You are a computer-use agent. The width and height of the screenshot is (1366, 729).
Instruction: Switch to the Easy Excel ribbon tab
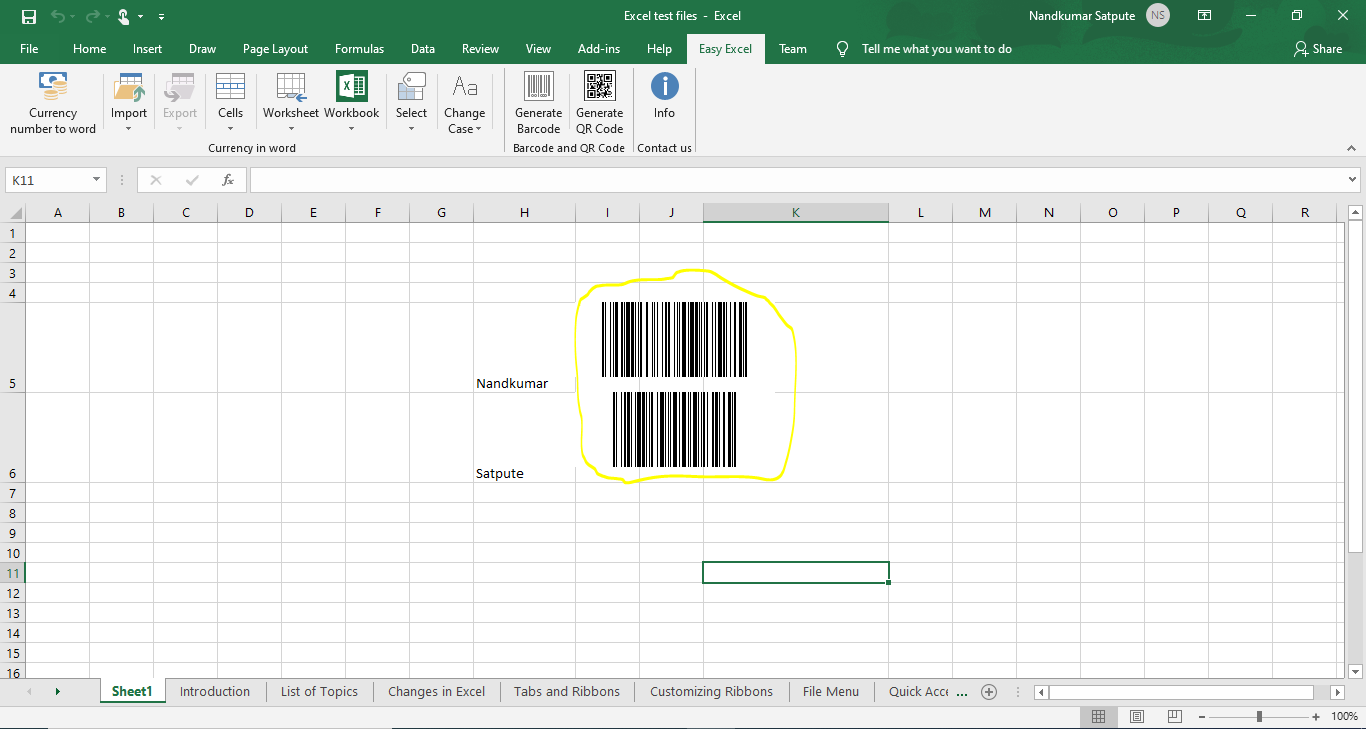click(x=725, y=48)
